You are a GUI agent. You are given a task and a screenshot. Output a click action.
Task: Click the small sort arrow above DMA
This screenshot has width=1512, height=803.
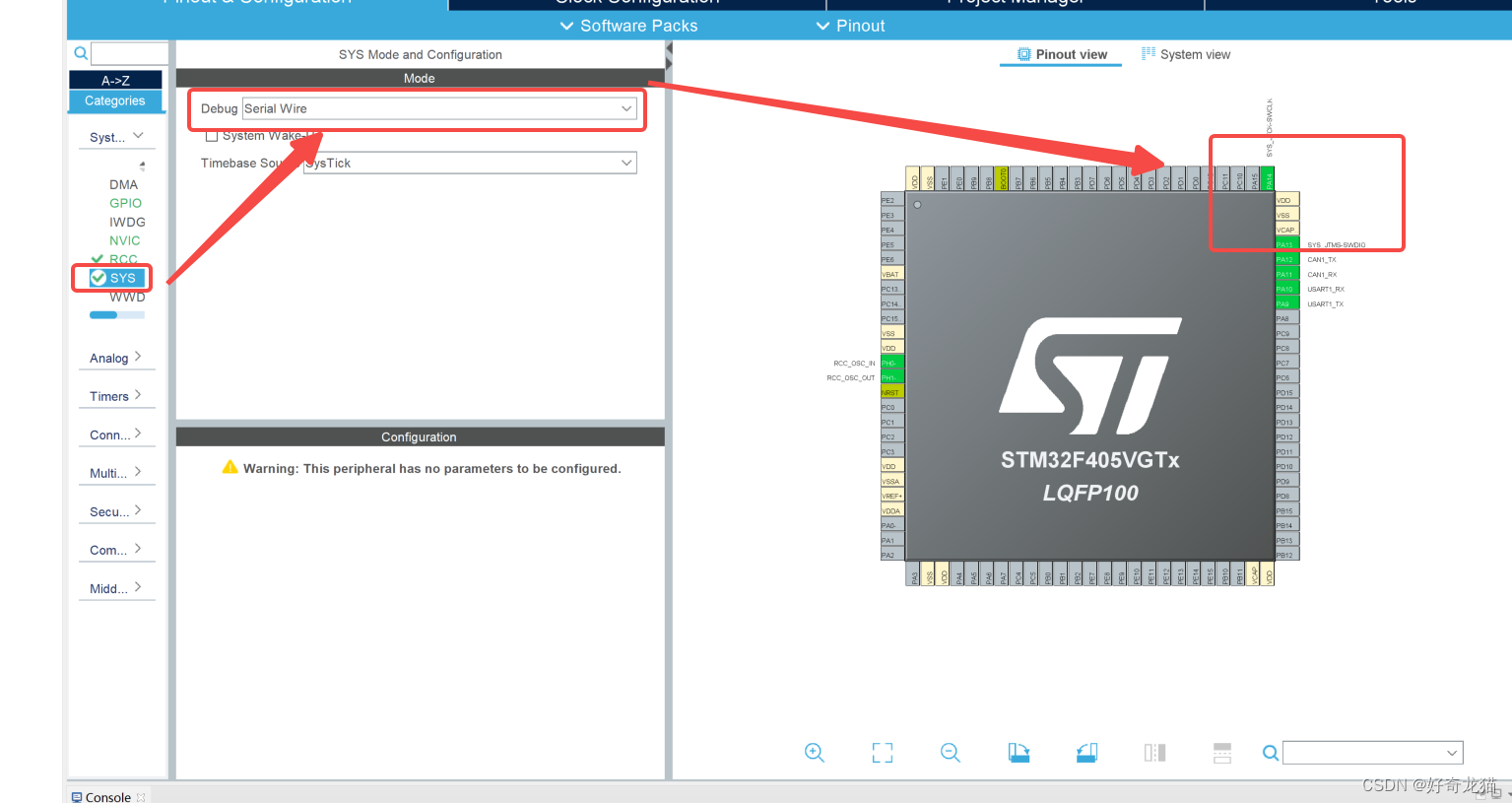coord(142,166)
